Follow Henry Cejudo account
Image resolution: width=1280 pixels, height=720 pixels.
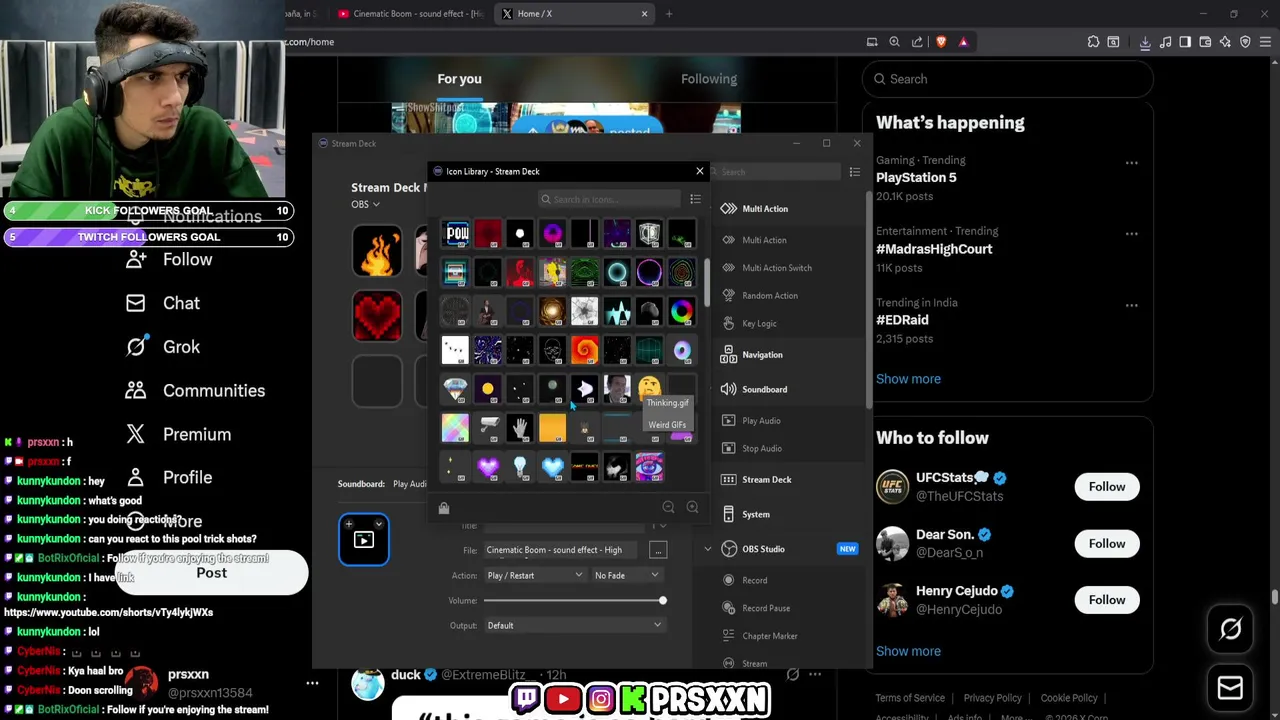(1106, 600)
